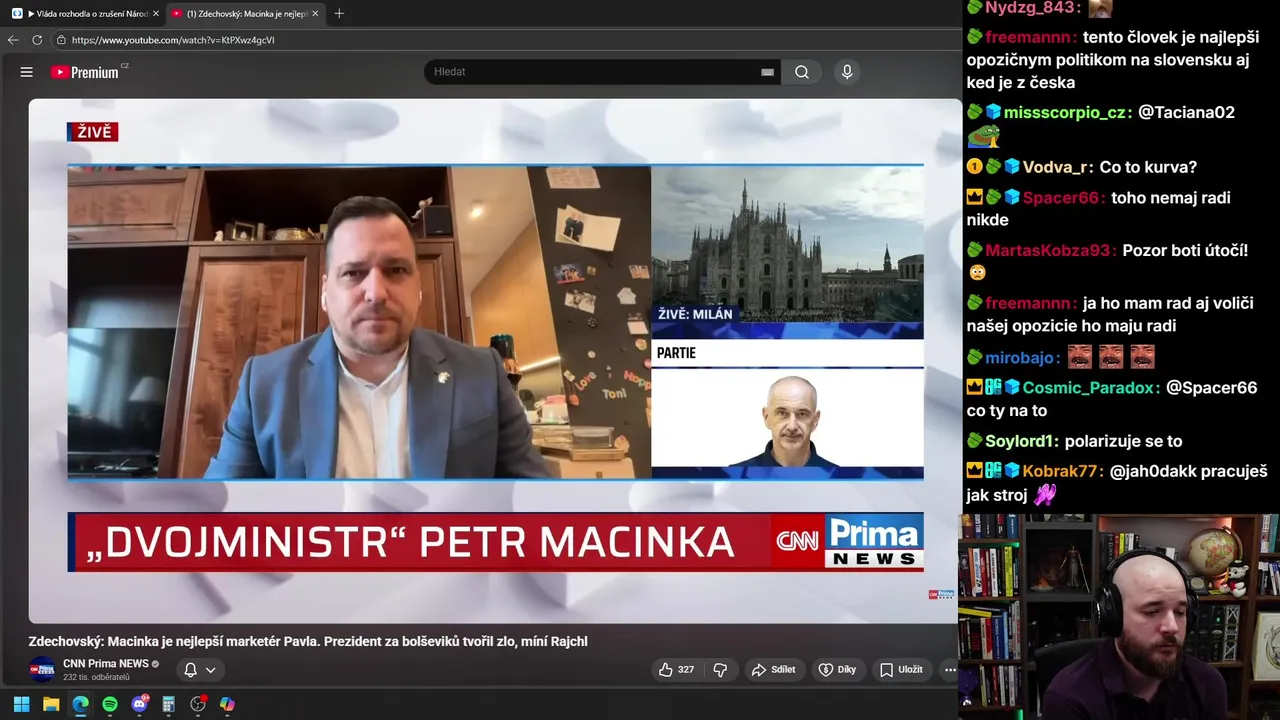Open the round app with red badge on taskbar
Viewport: 1280px width, 720px height.
[x=198, y=704]
